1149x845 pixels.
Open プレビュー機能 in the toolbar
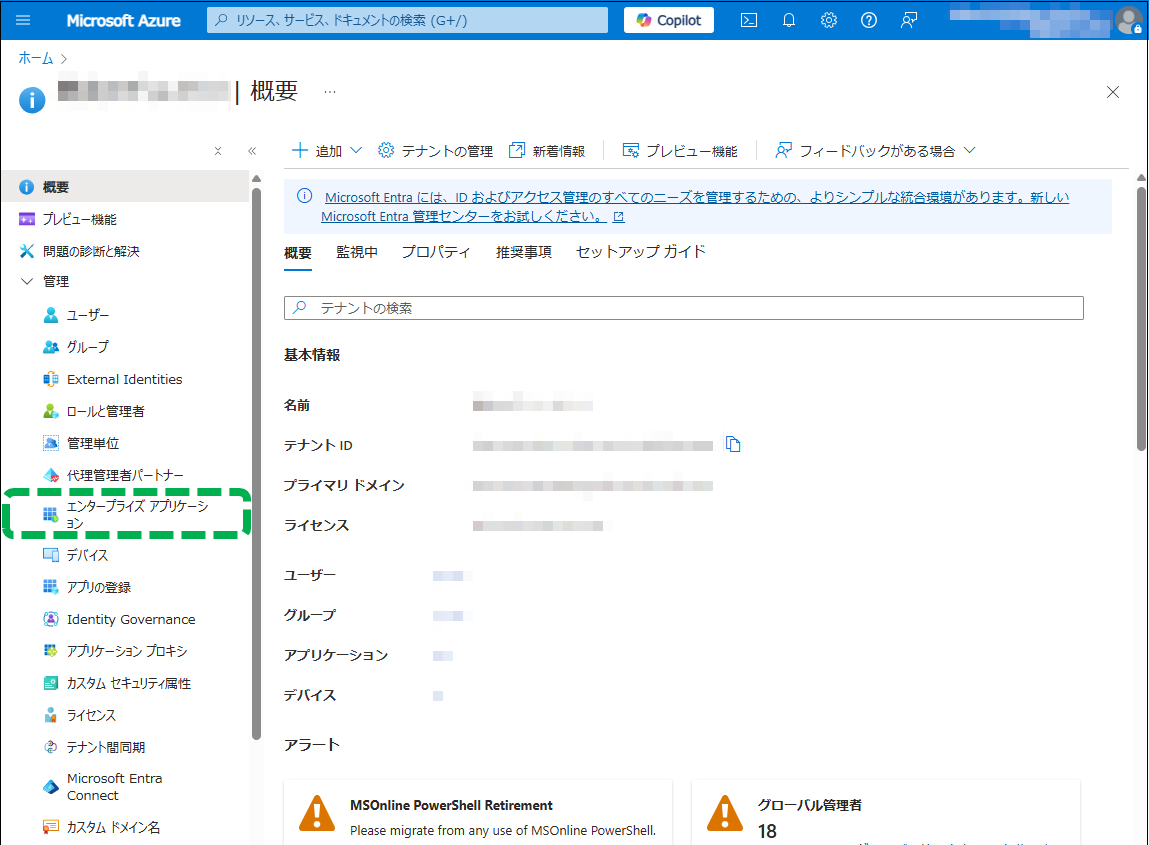point(679,151)
